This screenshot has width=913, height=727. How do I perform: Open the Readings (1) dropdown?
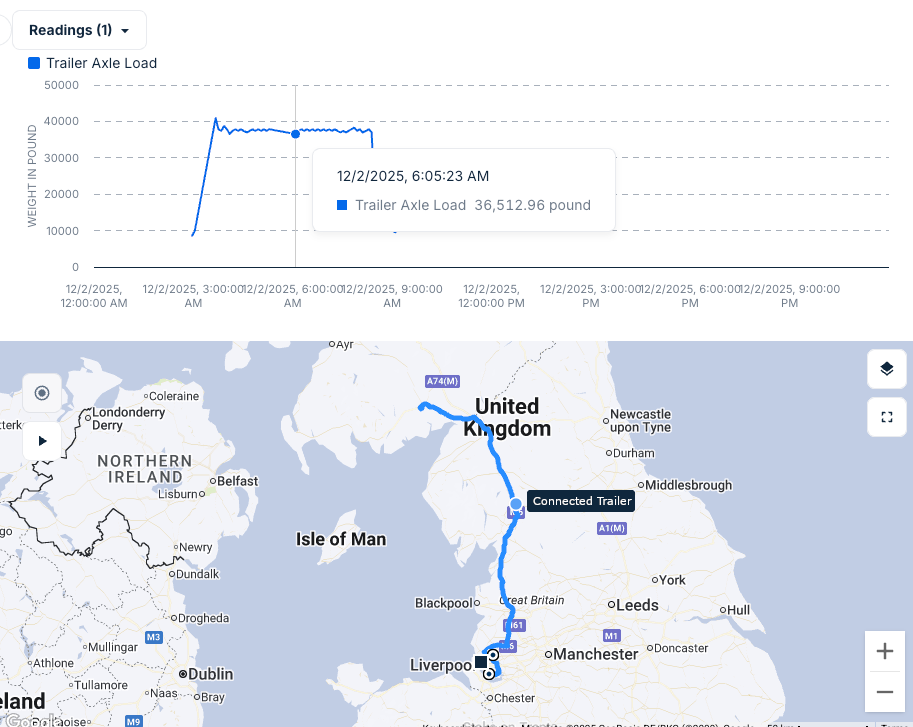[79, 30]
